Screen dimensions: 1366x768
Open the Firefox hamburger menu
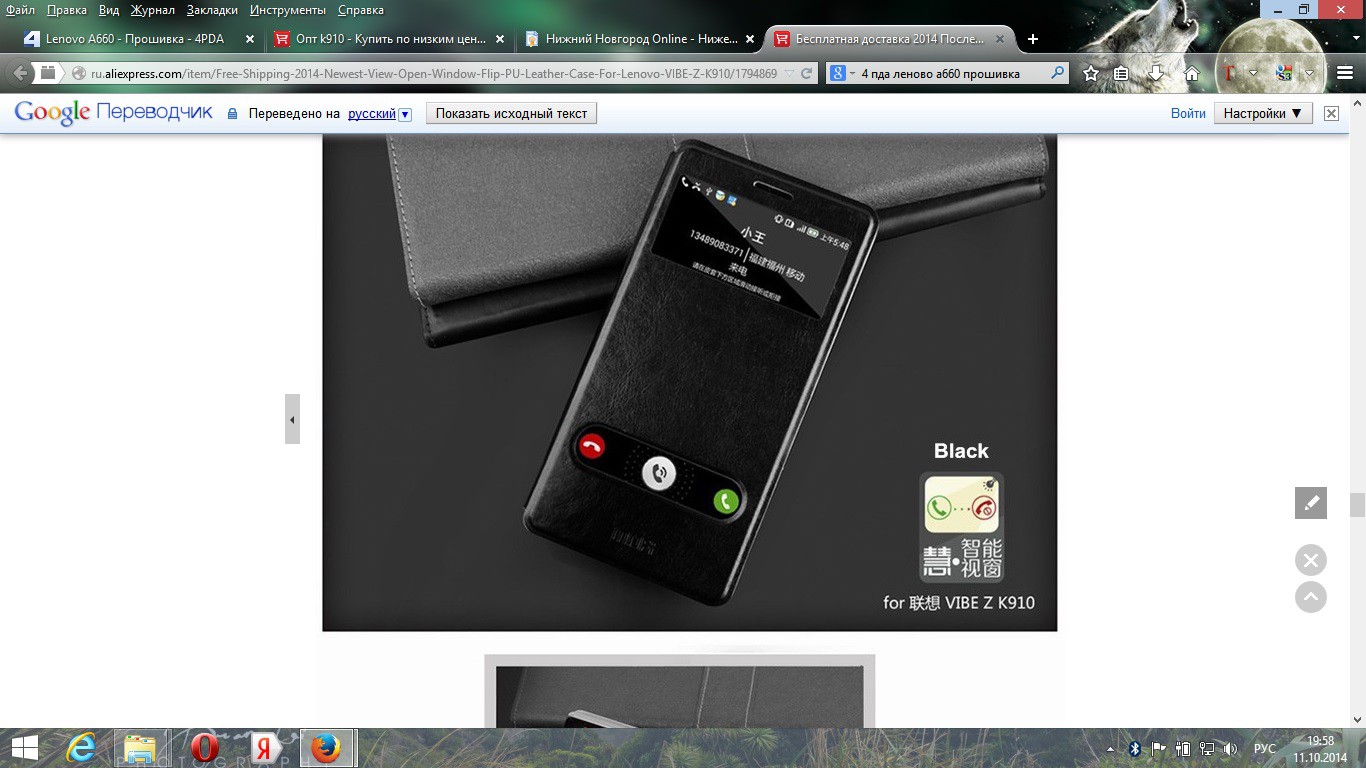click(x=1344, y=73)
